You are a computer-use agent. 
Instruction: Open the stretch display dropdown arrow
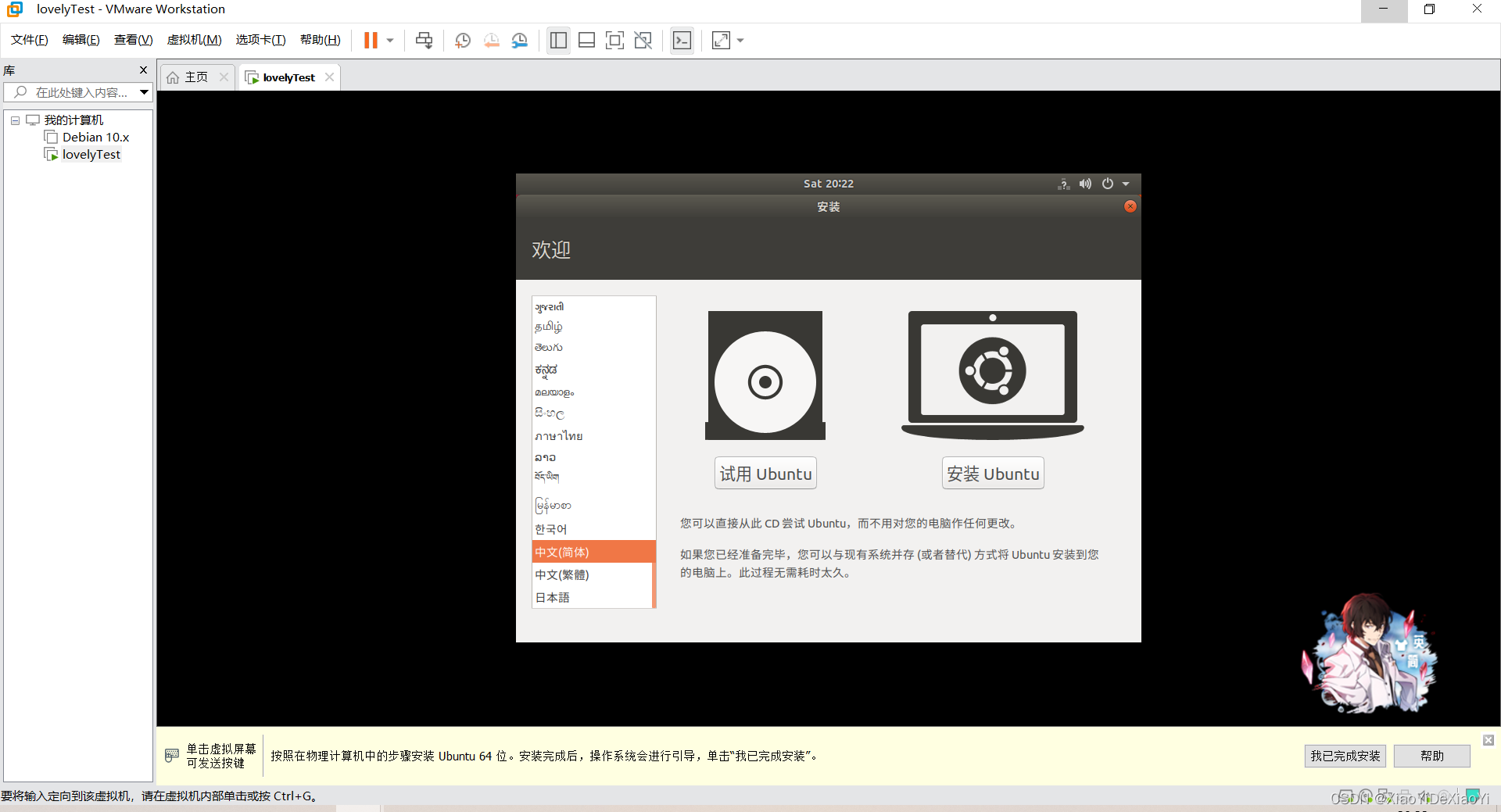(x=740, y=40)
